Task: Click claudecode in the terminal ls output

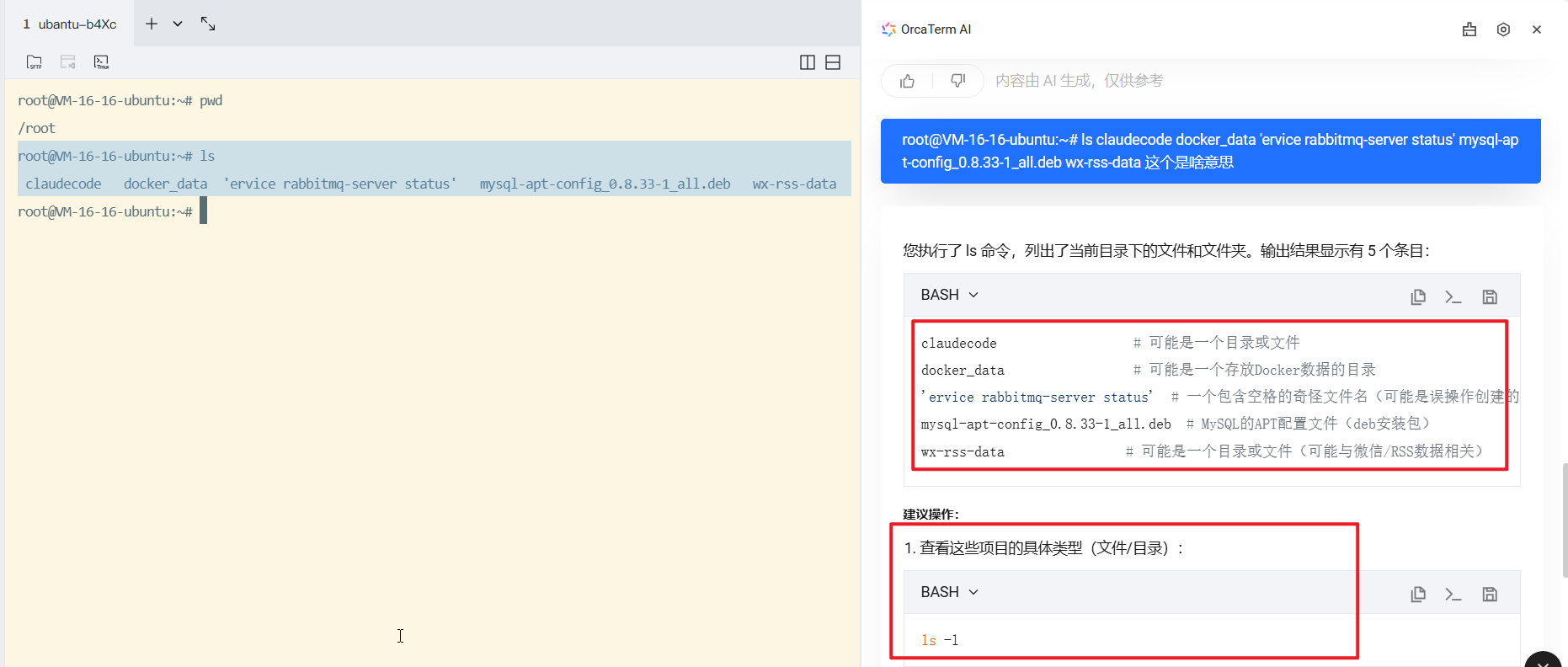Action: click(63, 184)
